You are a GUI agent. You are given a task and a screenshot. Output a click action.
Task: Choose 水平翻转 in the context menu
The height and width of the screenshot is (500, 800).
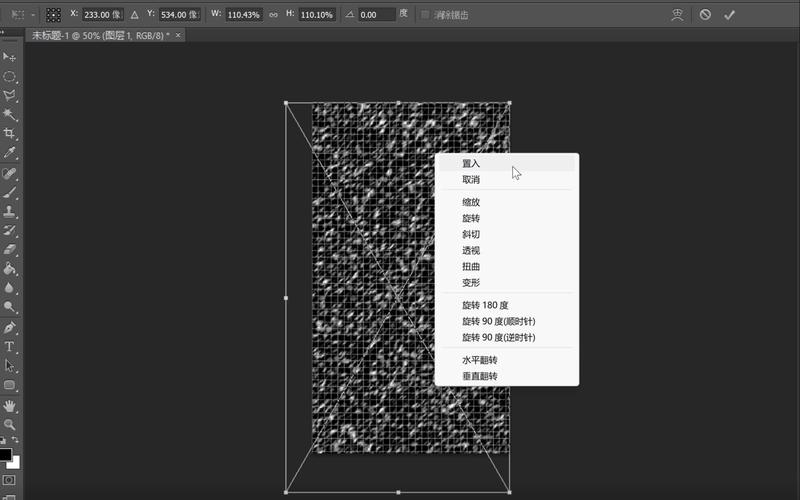click(507, 360)
